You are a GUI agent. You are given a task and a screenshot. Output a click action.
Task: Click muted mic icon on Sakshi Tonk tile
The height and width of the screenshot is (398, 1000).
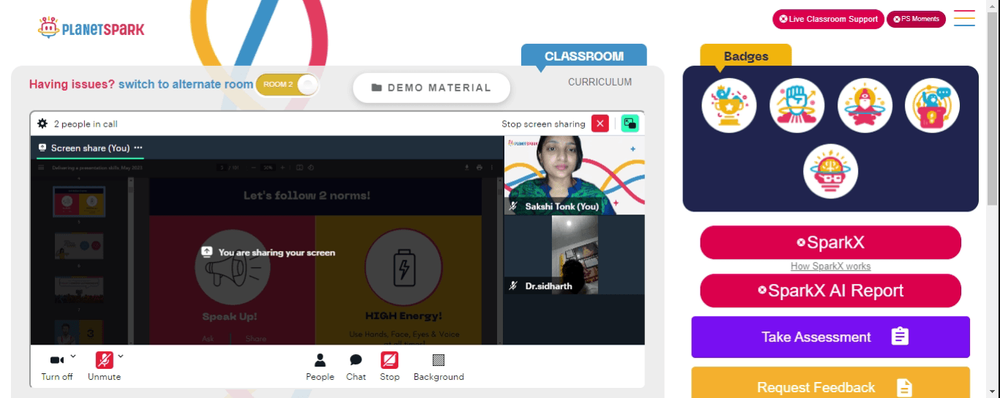point(513,206)
